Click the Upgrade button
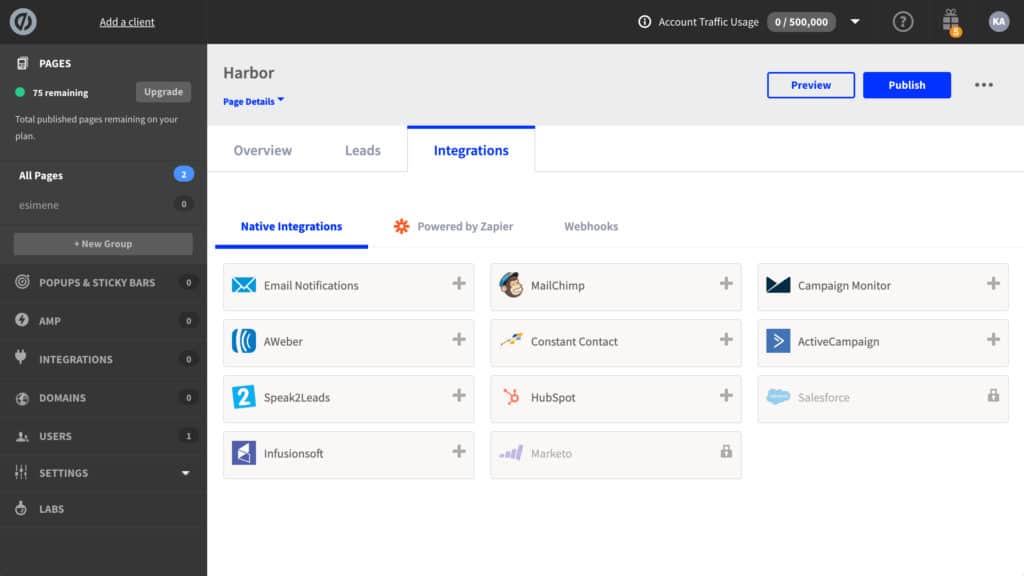Viewport: 1024px width, 576px height. point(163,92)
